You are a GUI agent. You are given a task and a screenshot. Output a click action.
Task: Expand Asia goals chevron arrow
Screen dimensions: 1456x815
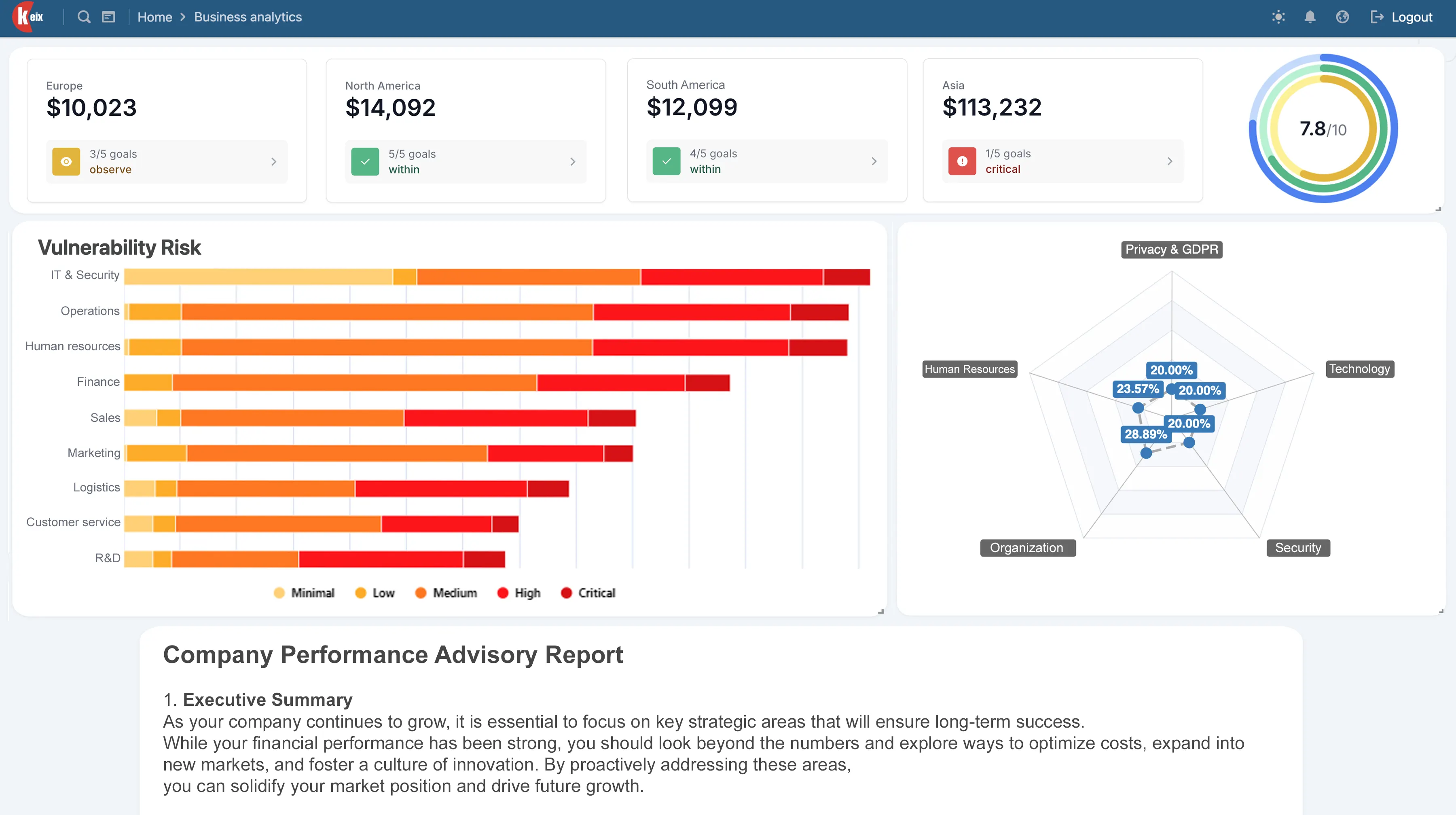point(1169,162)
